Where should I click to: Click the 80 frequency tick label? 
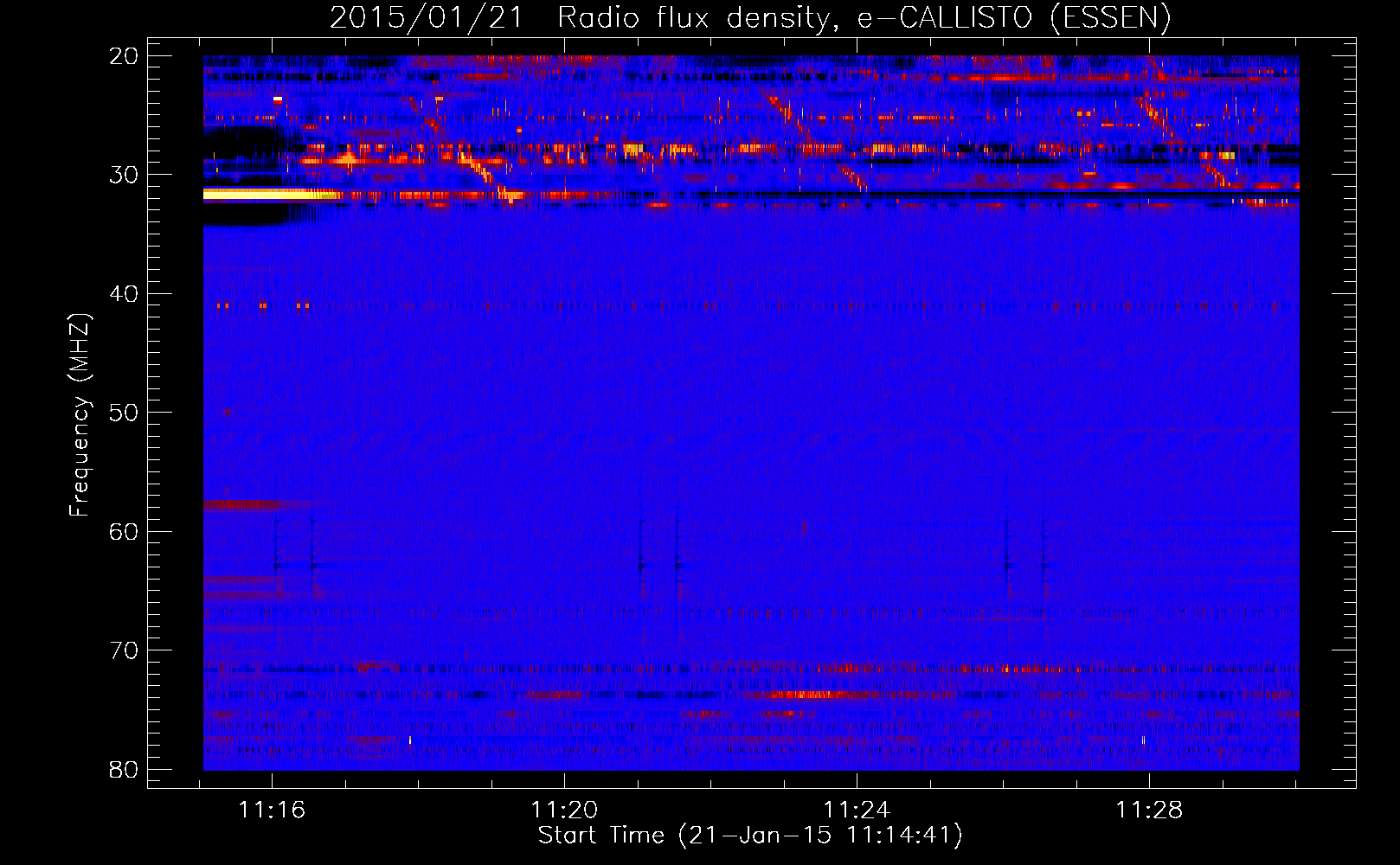point(124,769)
